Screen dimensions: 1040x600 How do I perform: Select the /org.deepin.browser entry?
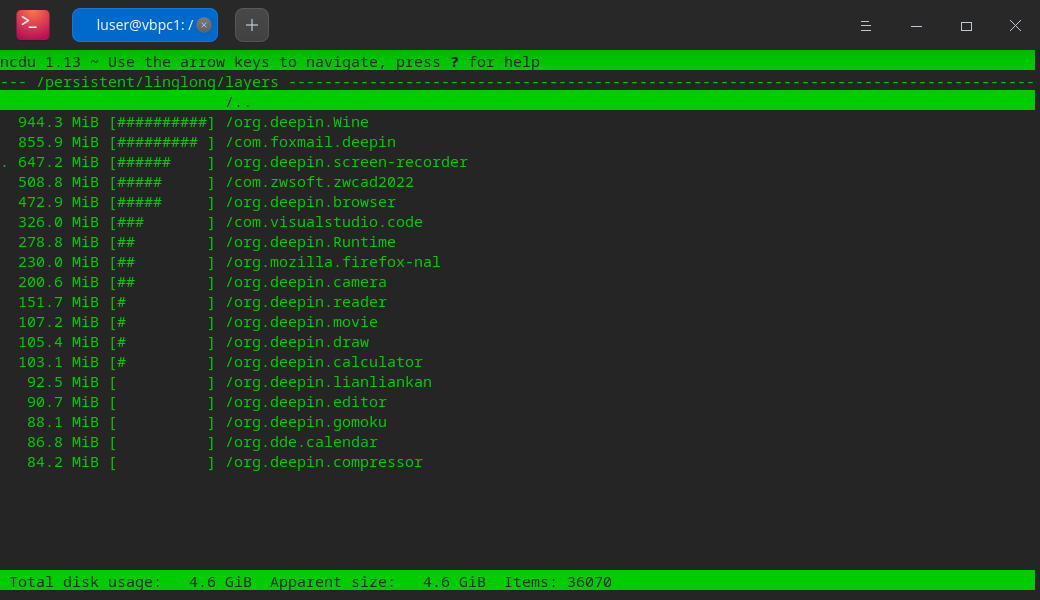[x=310, y=202]
